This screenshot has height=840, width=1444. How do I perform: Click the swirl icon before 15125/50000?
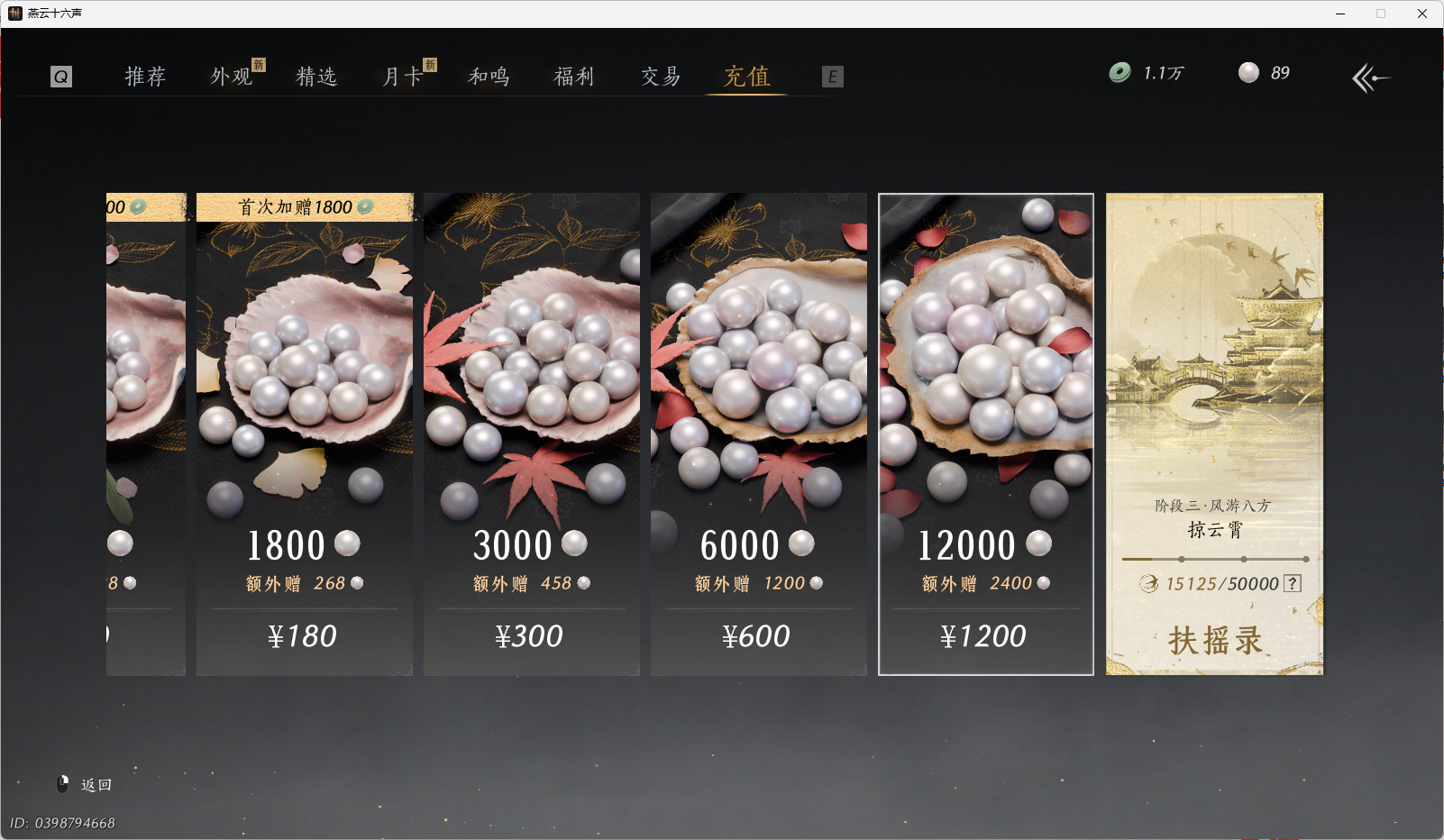tap(1148, 583)
